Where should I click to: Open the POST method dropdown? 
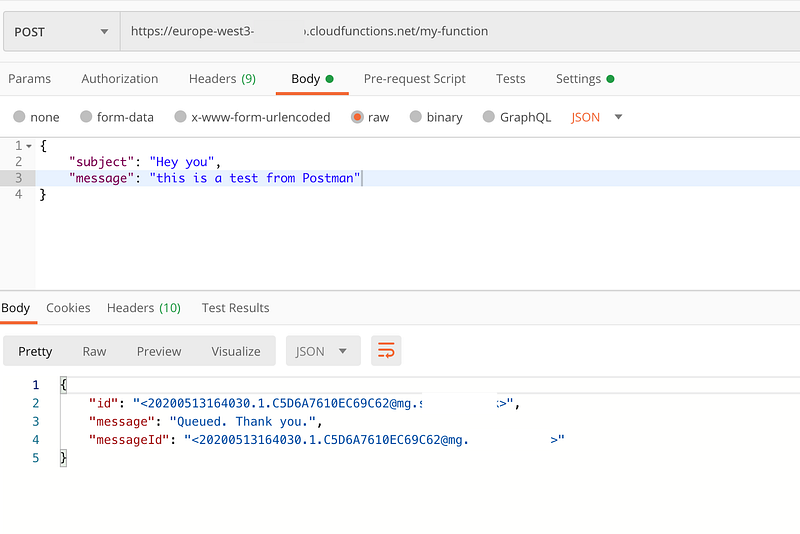[x=61, y=32]
